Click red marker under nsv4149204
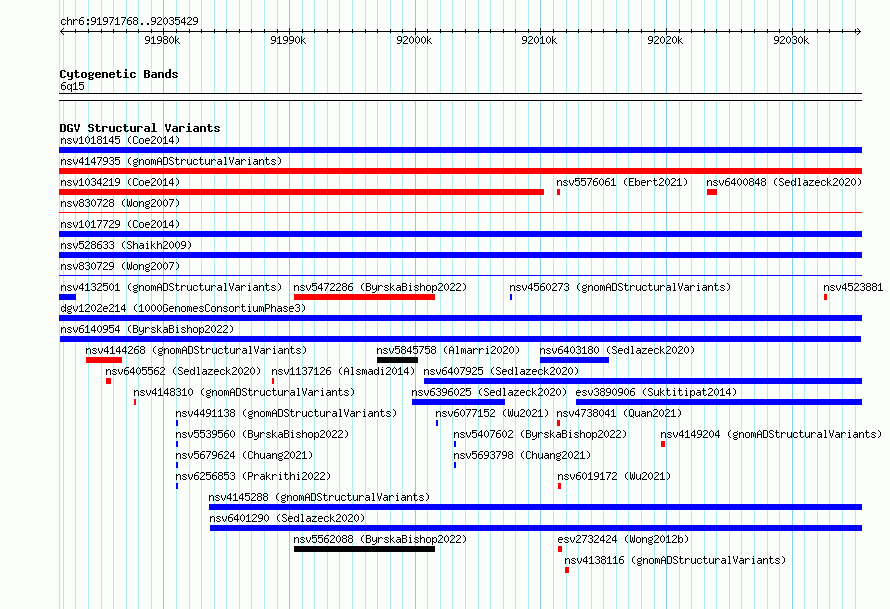Image resolution: width=890 pixels, height=609 pixels. [x=663, y=444]
